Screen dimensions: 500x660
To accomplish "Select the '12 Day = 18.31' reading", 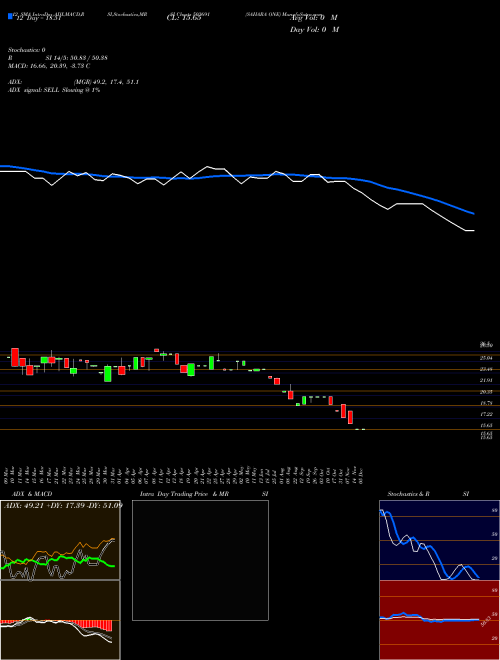I will pyautogui.click(x=37, y=18).
